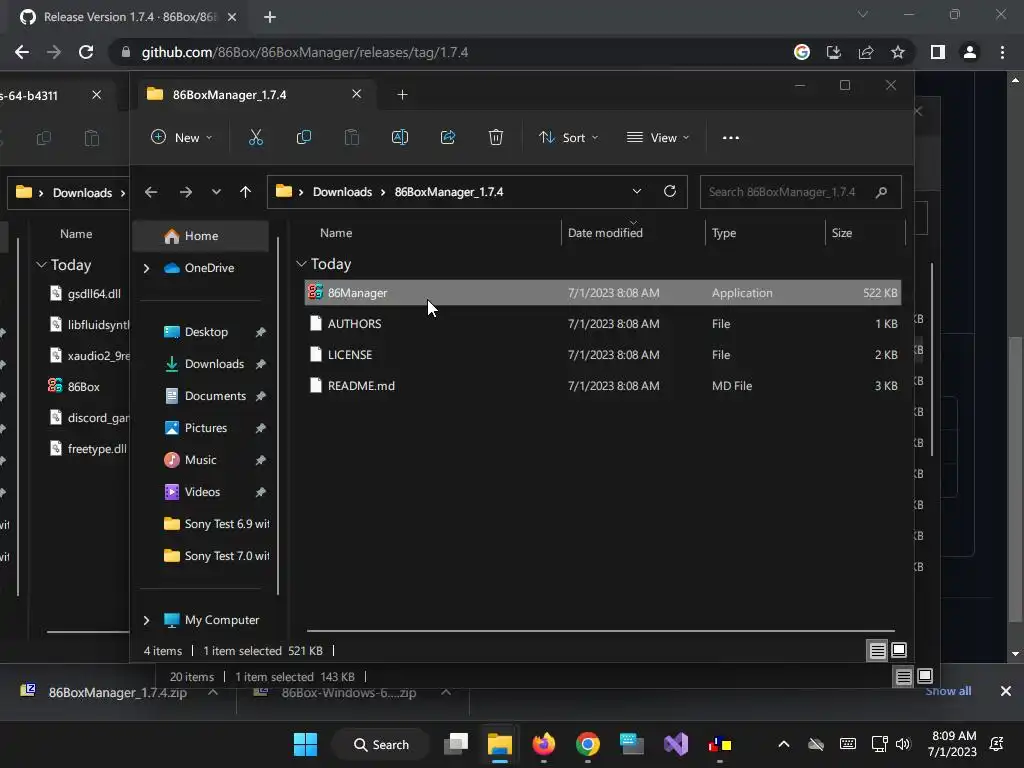Click the Rename icon in Explorer toolbar
Image resolution: width=1024 pixels, height=768 pixels.
coord(400,137)
